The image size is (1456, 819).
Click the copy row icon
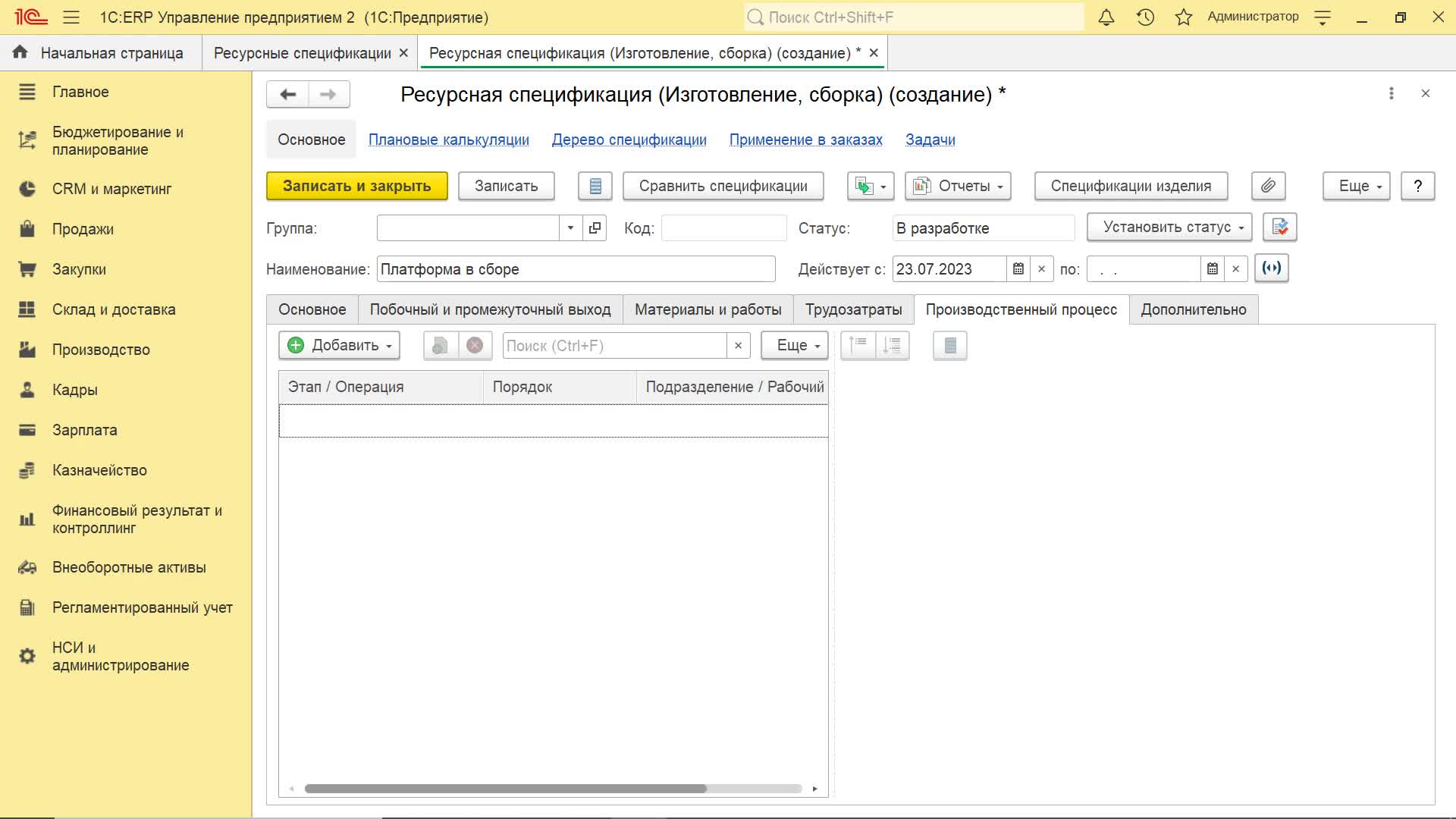(x=441, y=346)
